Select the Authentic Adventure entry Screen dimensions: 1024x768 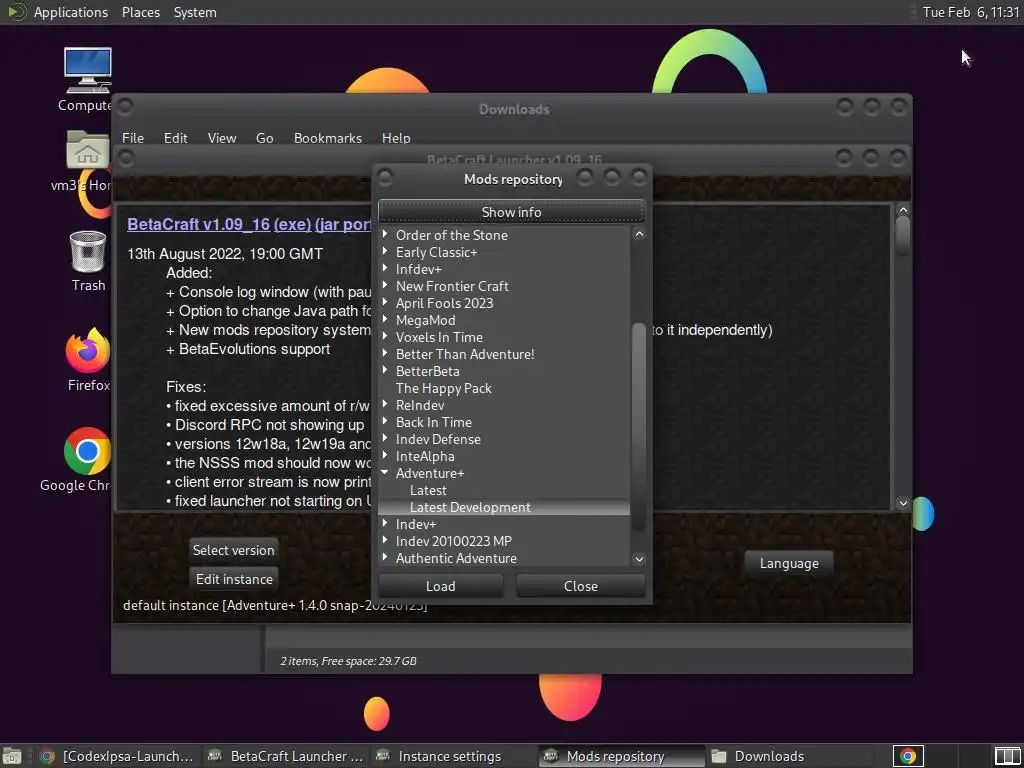point(456,558)
